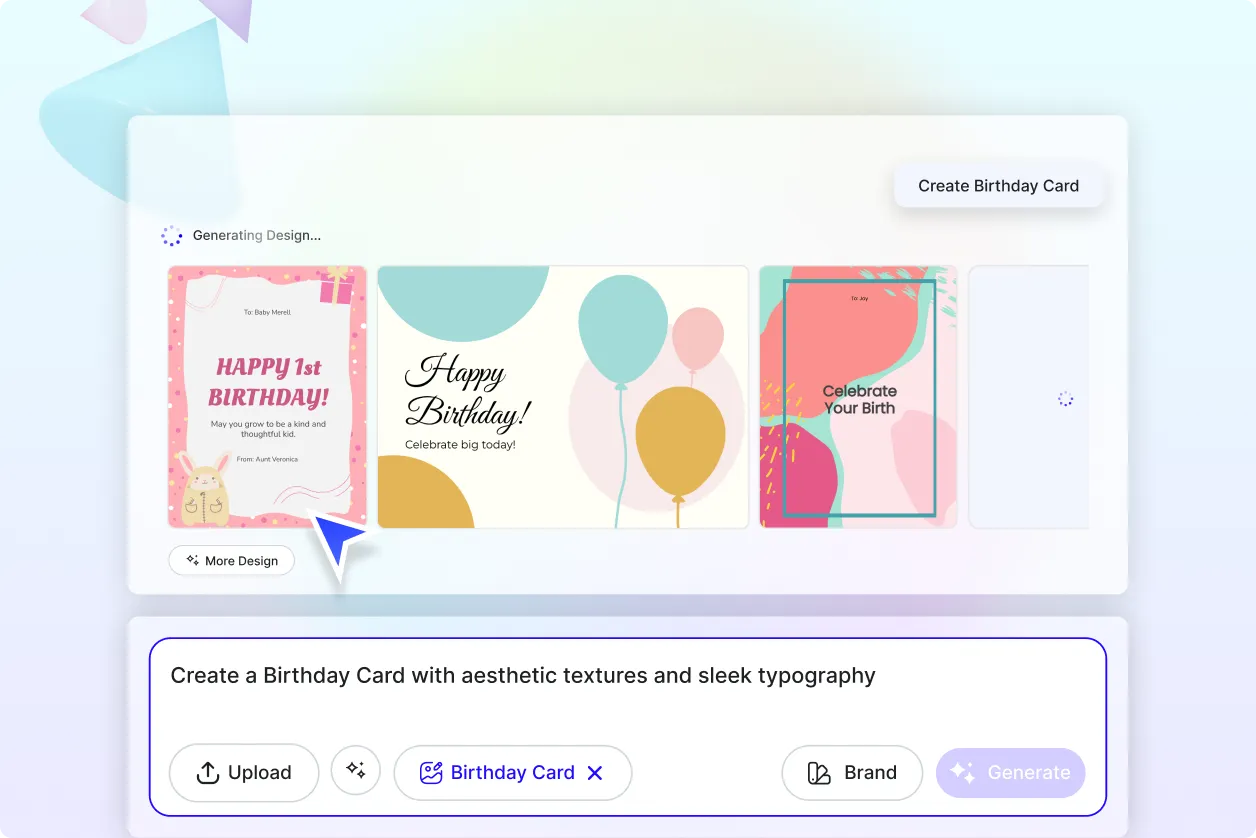Screen dimensions: 1256x838
Task: Click the loading spinner in the fourth card
Action: pyautogui.click(x=1065, y=398)
